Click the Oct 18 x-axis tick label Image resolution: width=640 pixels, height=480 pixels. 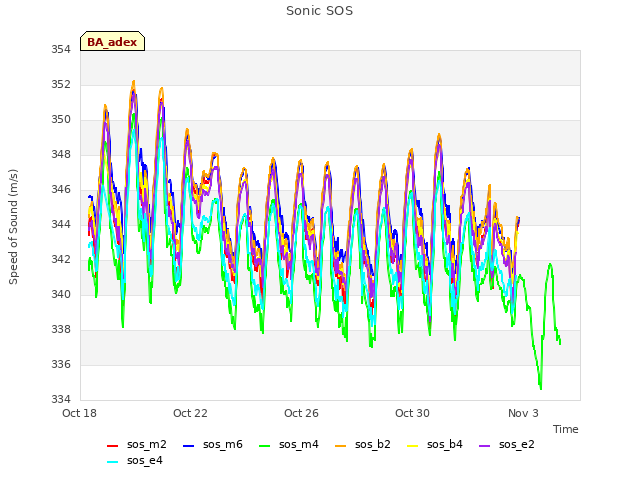(79, 413)
